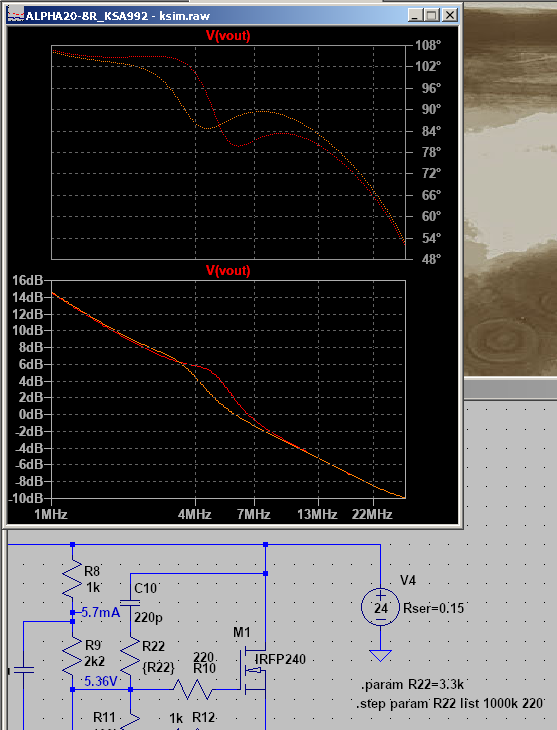Click the V4 reference label

point(408,581)
